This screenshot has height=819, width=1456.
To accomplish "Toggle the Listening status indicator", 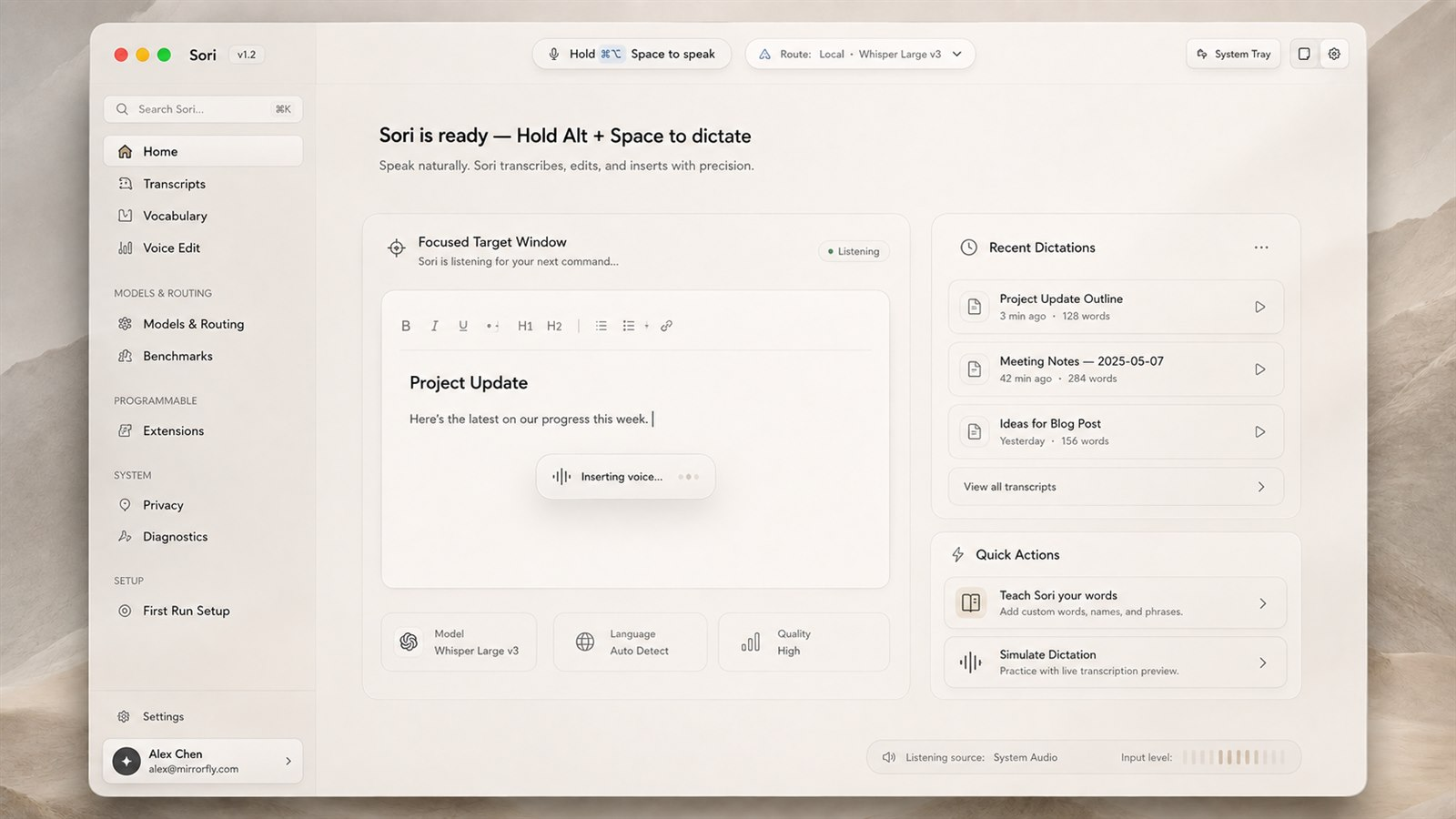I will (854, 251).
